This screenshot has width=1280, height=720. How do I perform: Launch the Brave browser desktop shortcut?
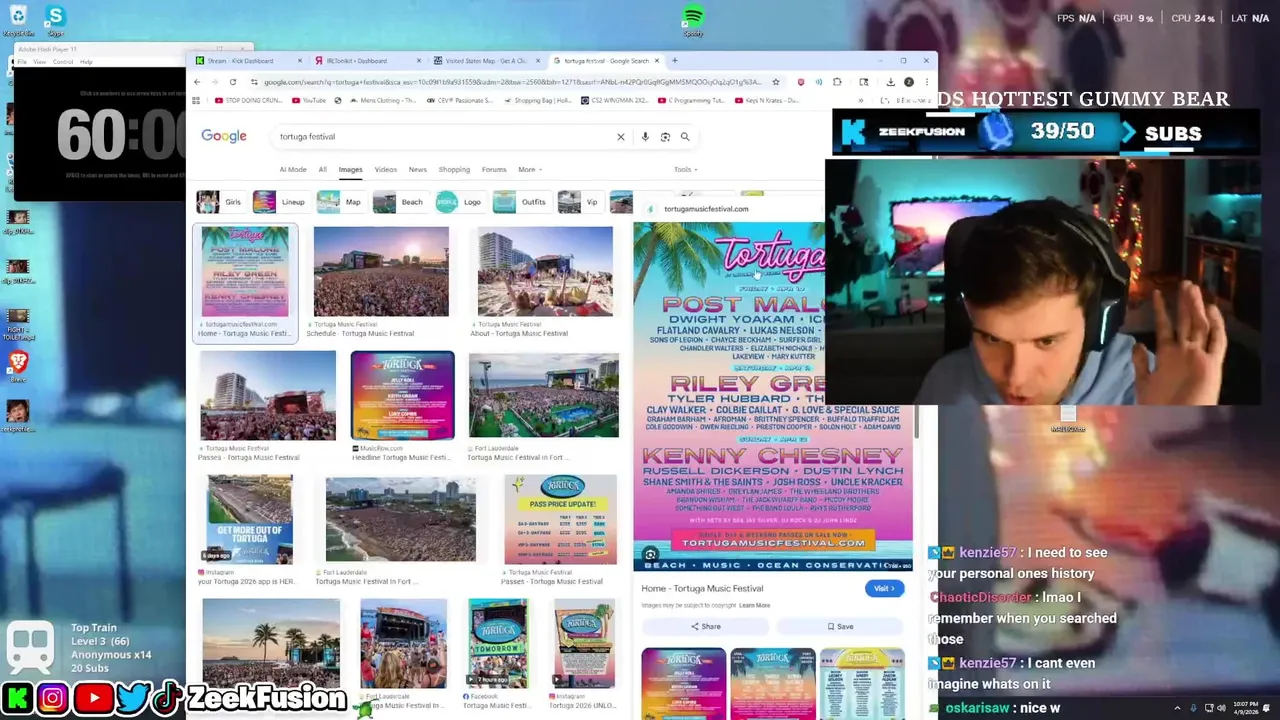(x=18, y=365)
